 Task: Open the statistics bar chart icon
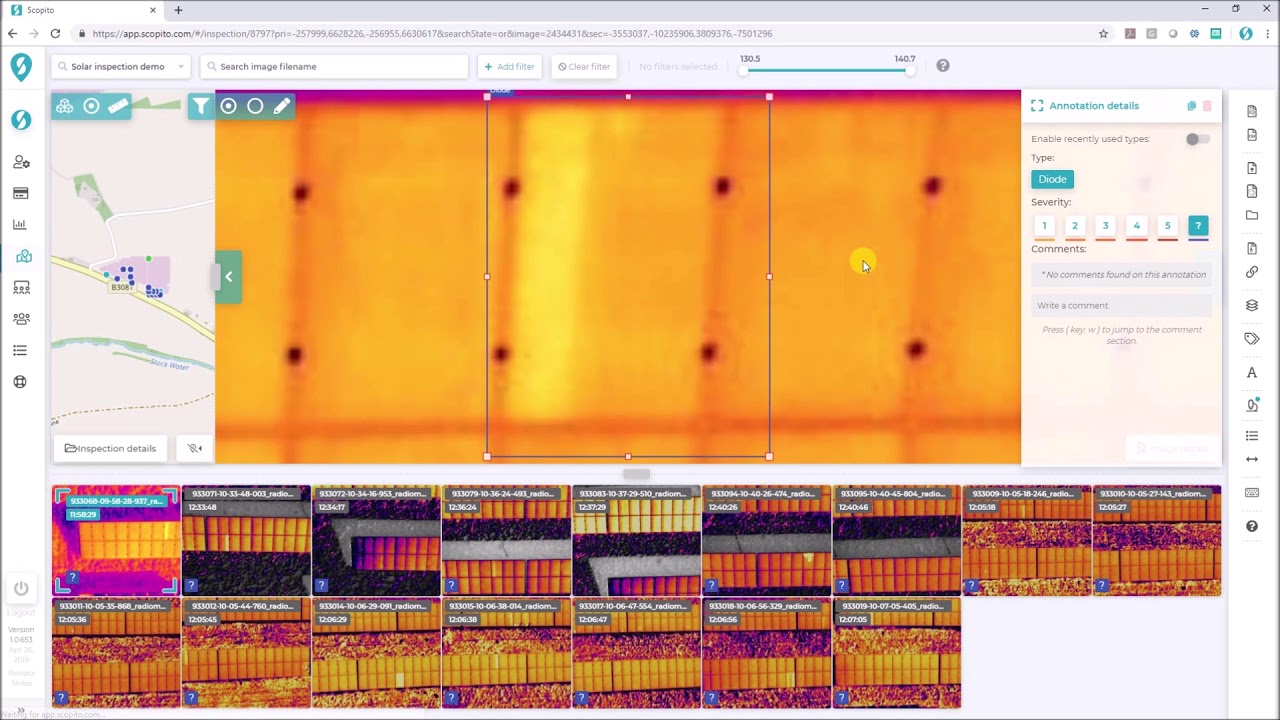click(x=21, y=224)
